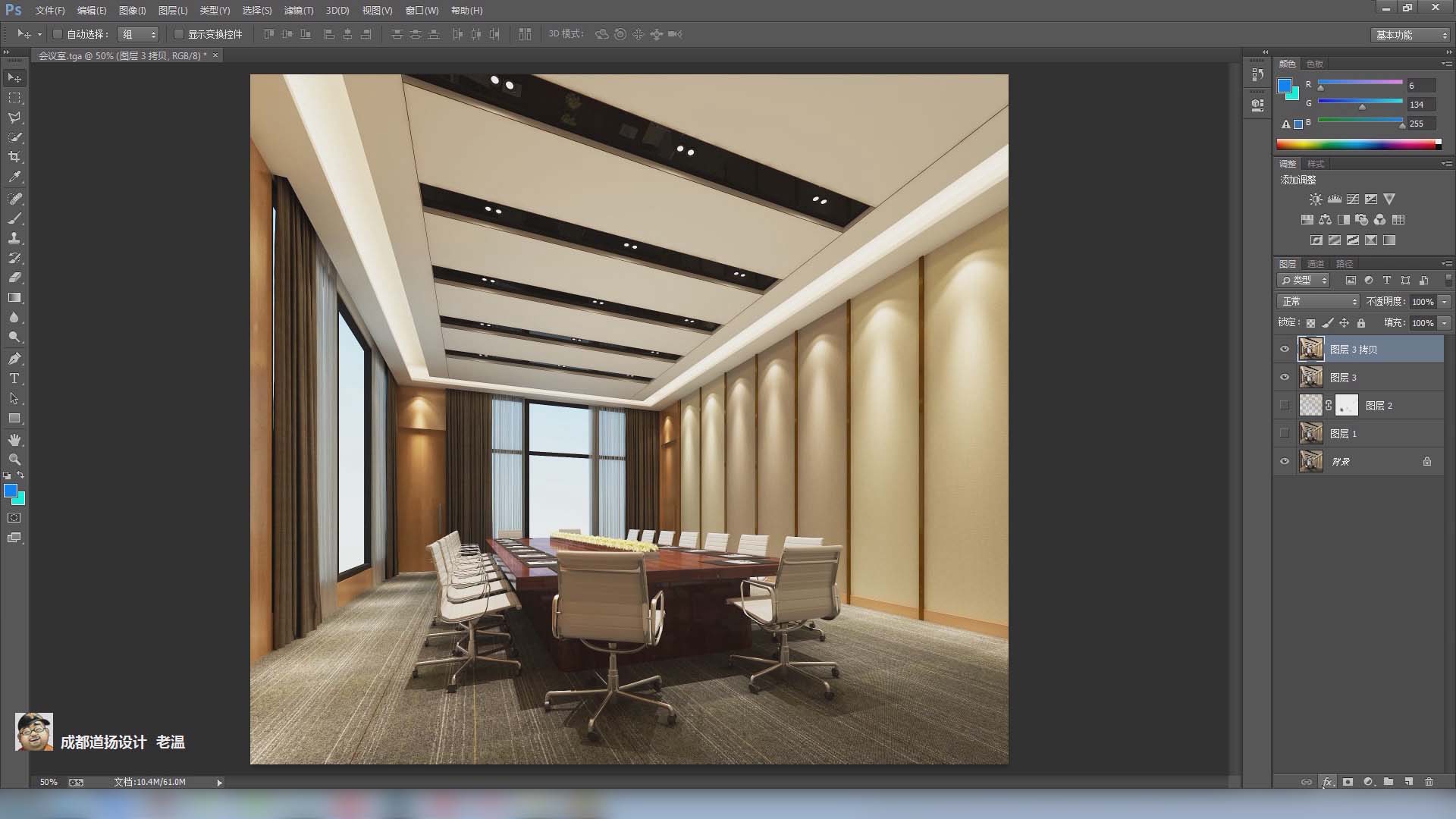Click the foreground color swatch in toolbox
Image resolution: width=1456 pixels, height=819 pixels.
10,491
